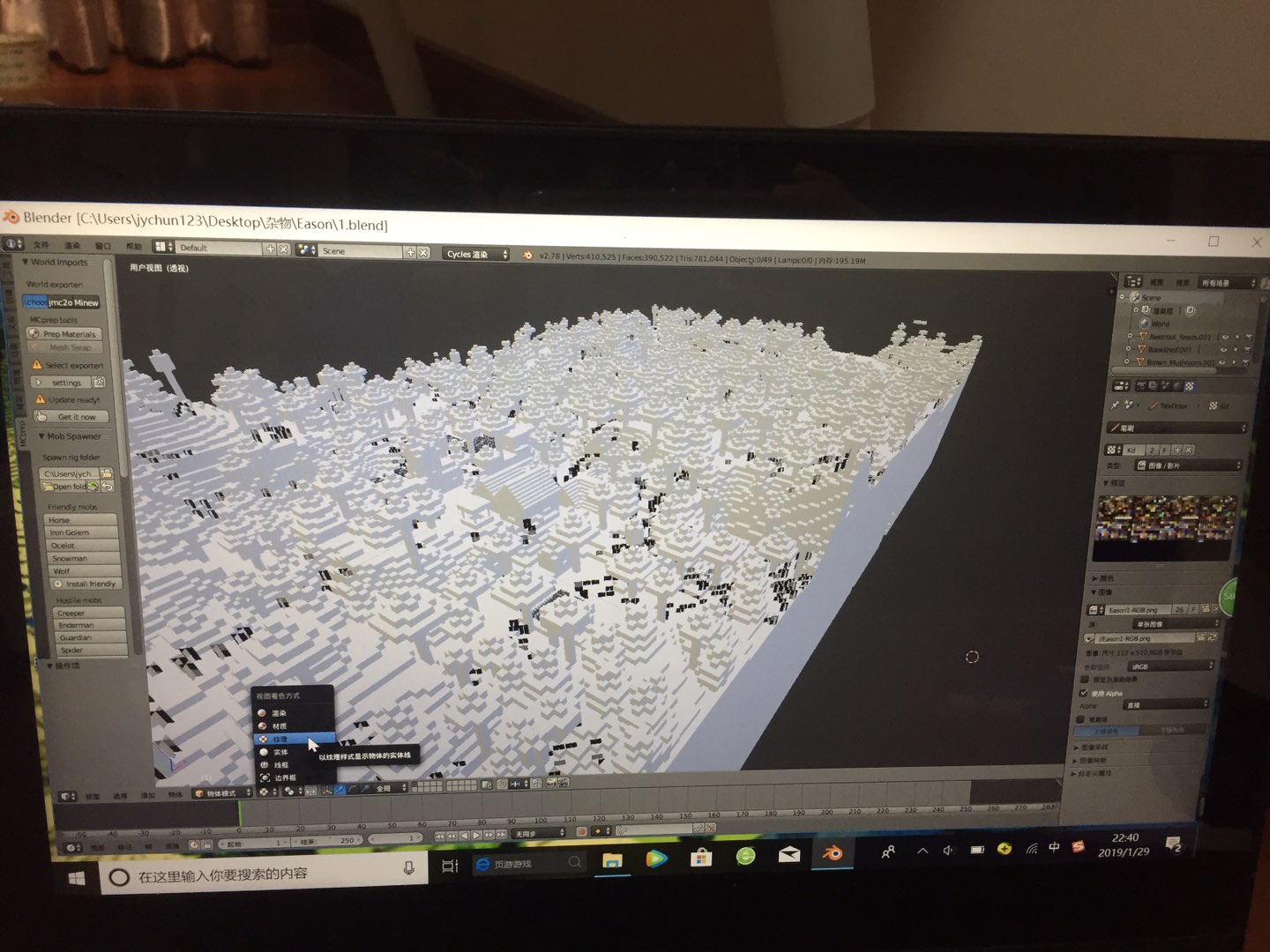Screen dimensions: 1270x952
Task: Select the Scene item in outliner
Action: pyautogui.click(x=1147, y=298)
